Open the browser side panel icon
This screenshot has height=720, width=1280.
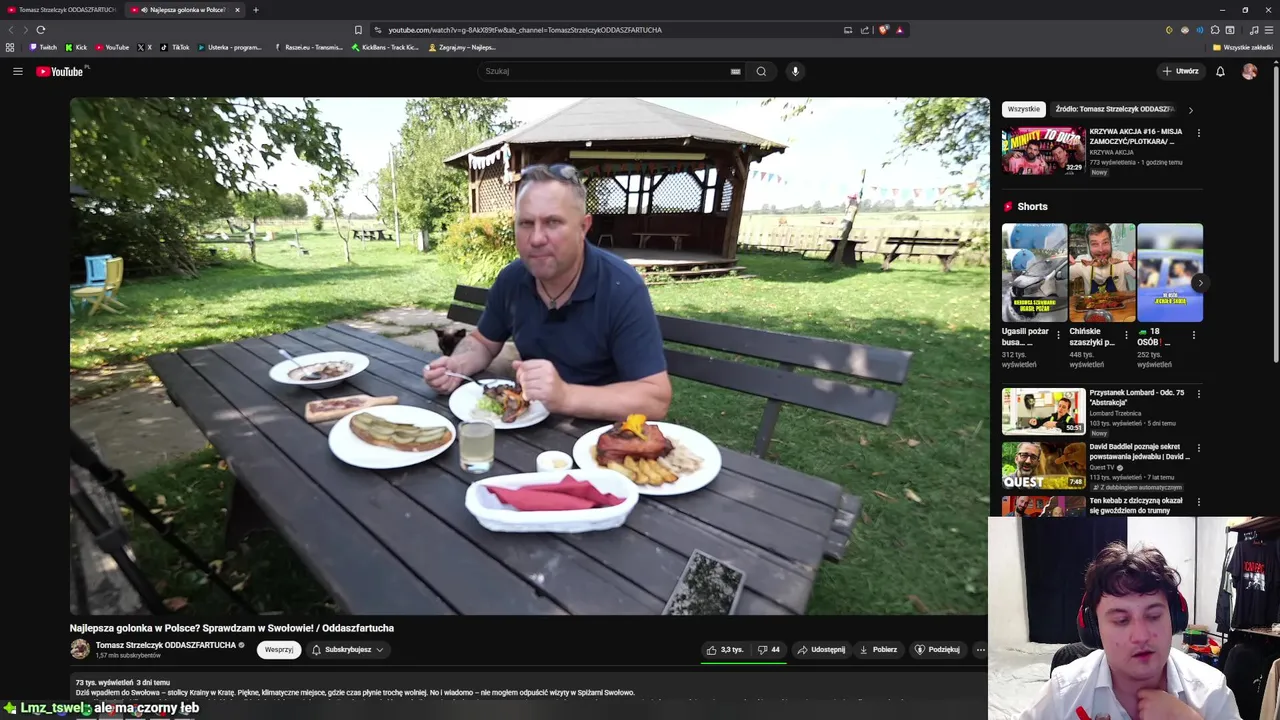coord(1230,30)
